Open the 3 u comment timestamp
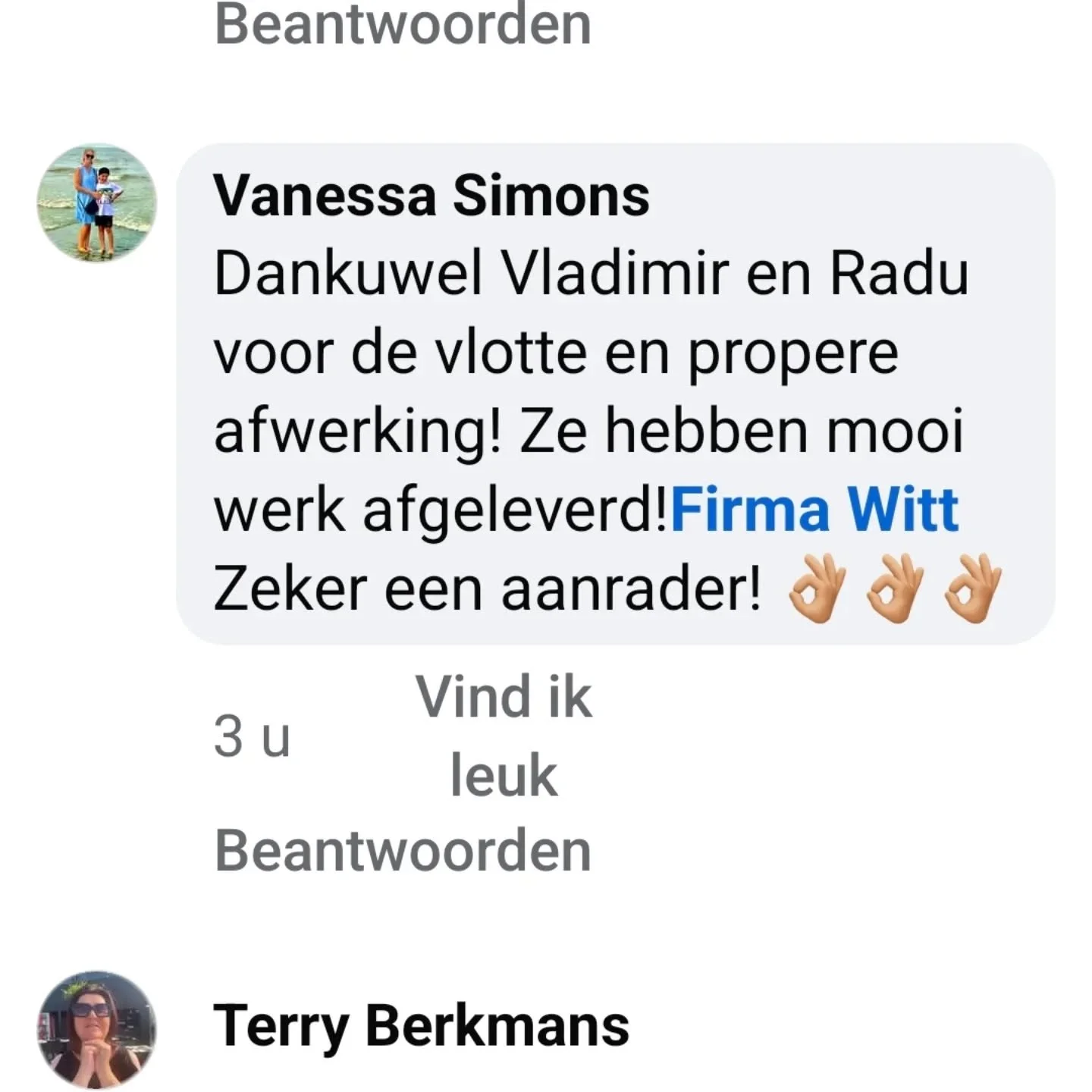1092x1092 pixels. click(x=252, y=736)
